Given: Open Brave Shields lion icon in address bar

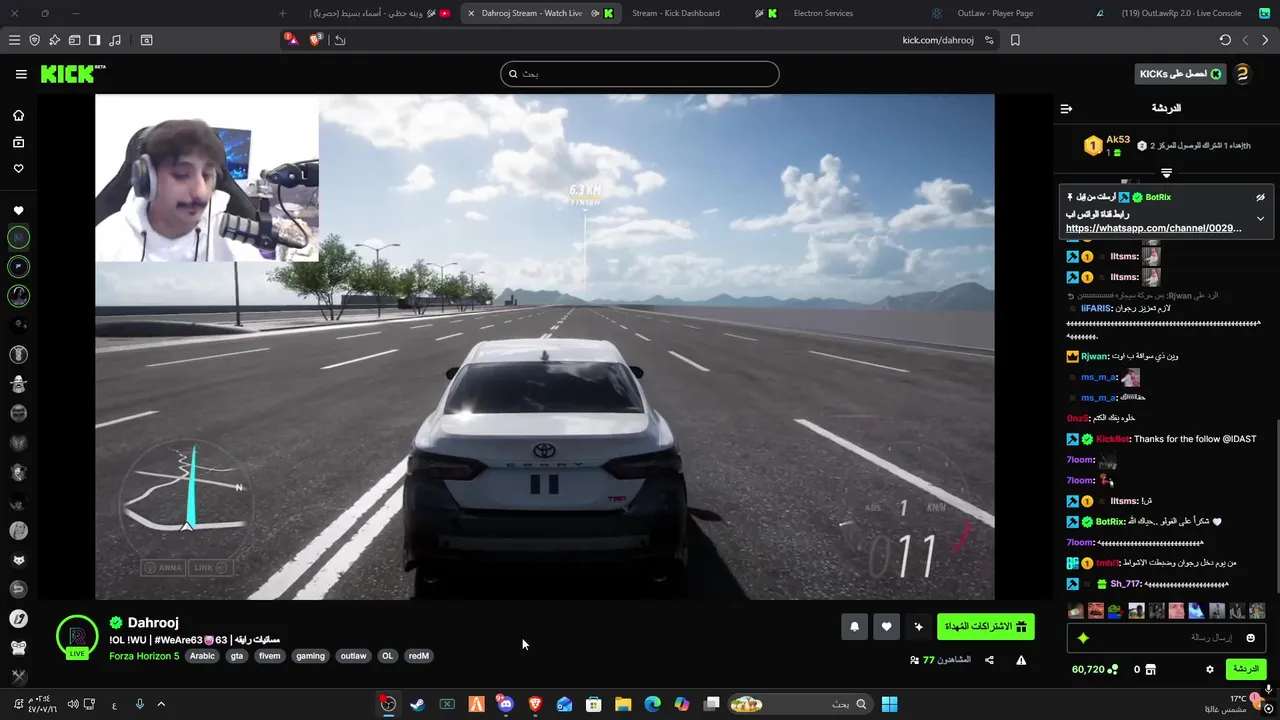Looking at the screenshot, I should pyautogui.click(x=316, y=40).
